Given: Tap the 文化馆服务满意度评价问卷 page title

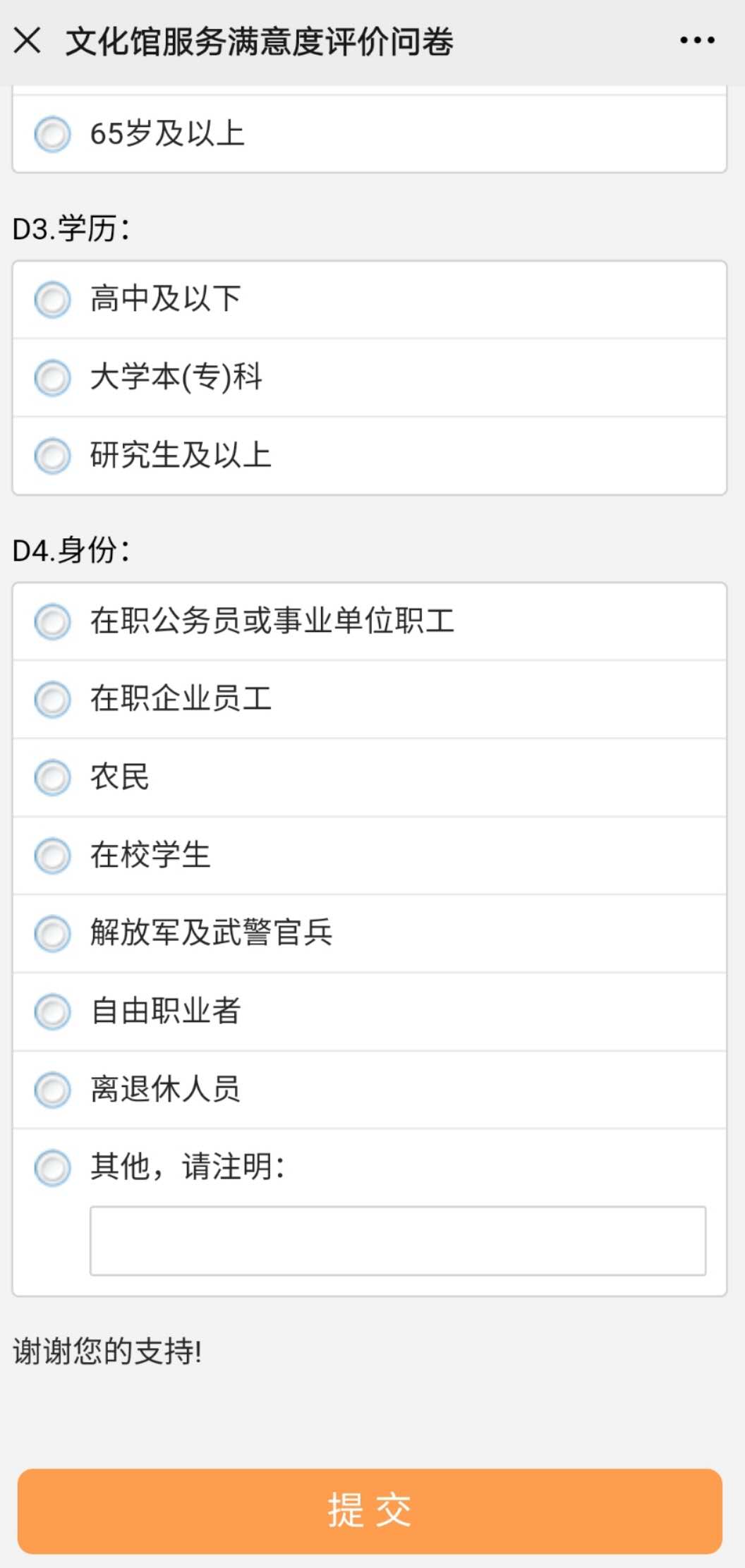Looking at the screenshot, I should click(259, 42).
